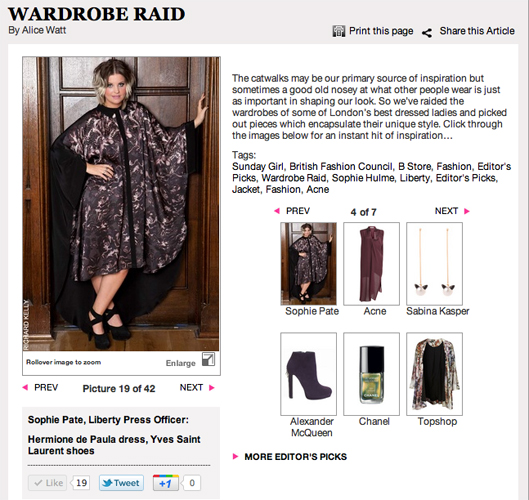Click the Enlarge image icon
Viewport: 529px width, 500px height.
[208, 359]
